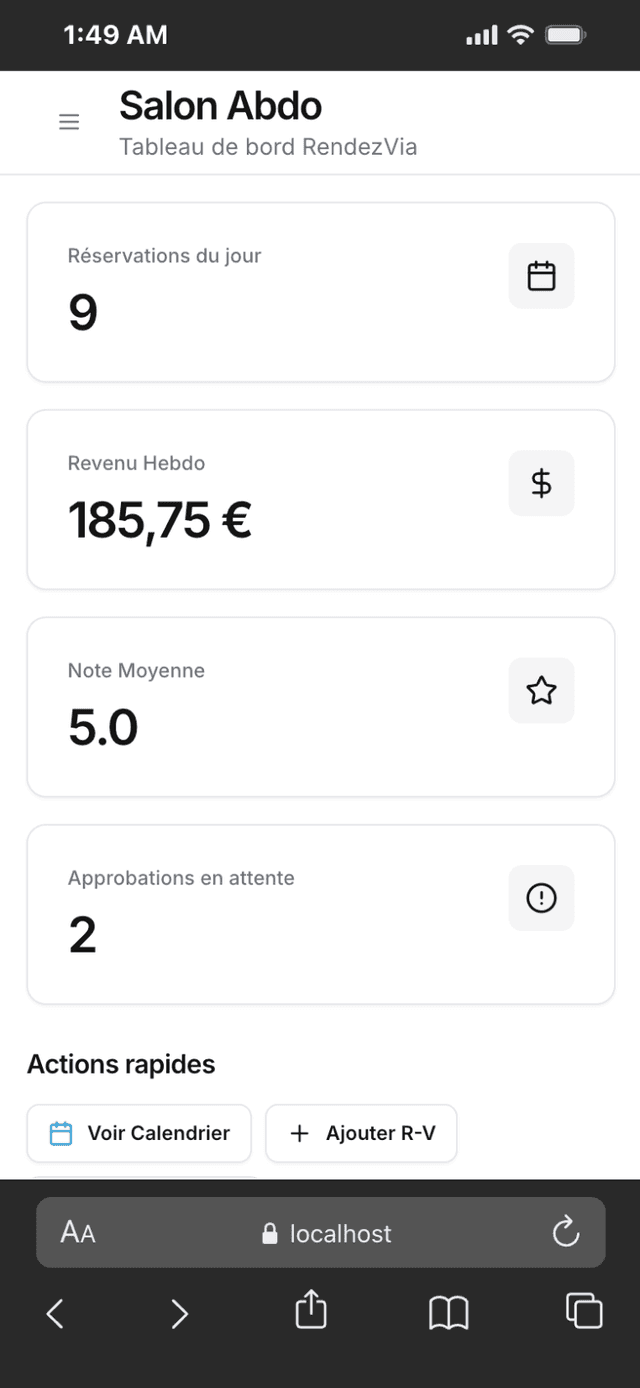Tap the Ajouter R-V button
Image resolution: width=640 pixels, height=1388 pixels.
click(361, 1133)
